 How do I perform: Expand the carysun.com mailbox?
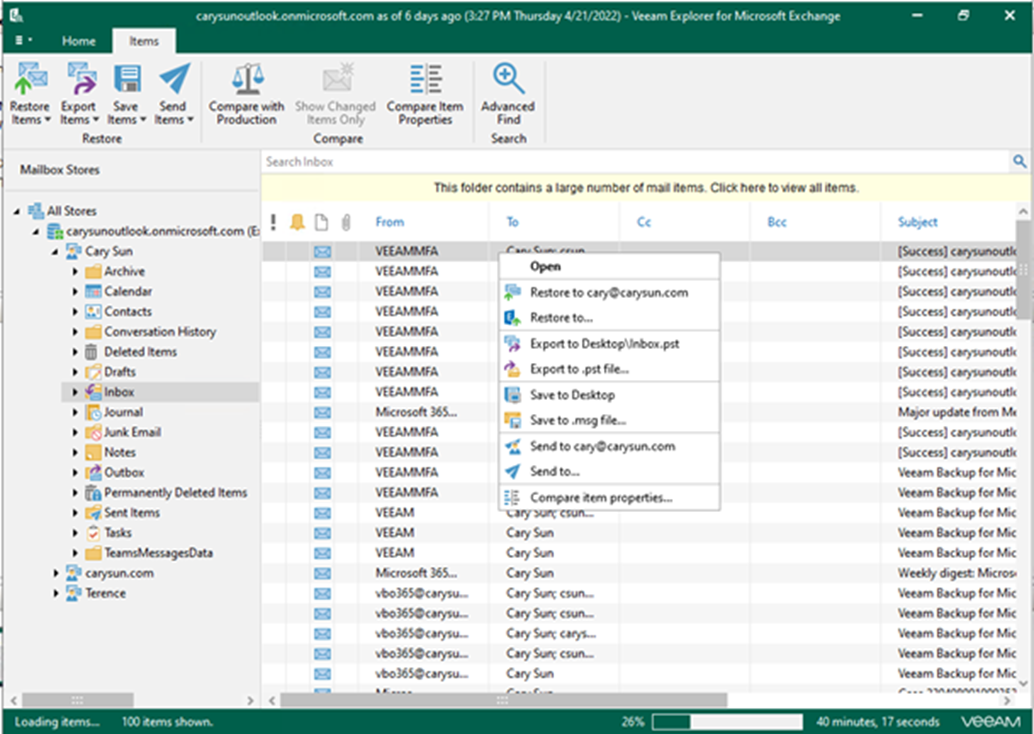(56, 573)
